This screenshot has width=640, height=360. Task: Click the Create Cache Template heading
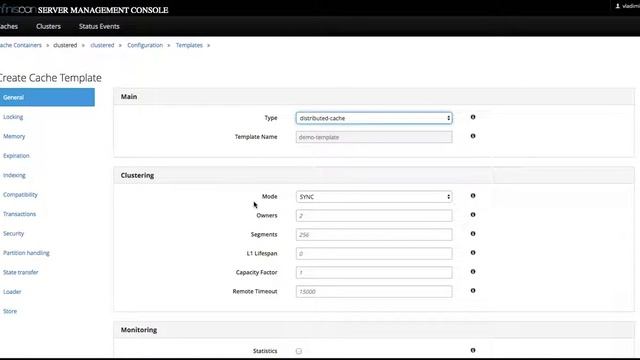click(x=51, y=78)
